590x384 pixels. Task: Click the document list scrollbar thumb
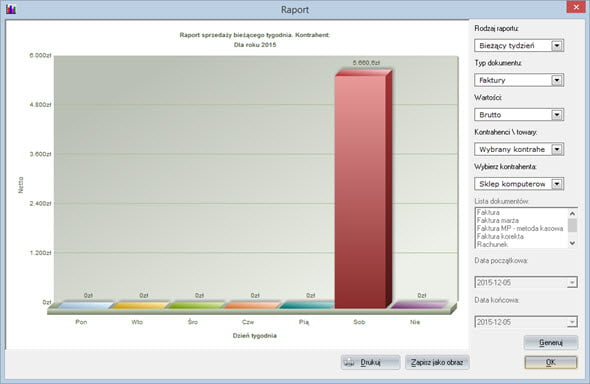coord(572,225)
